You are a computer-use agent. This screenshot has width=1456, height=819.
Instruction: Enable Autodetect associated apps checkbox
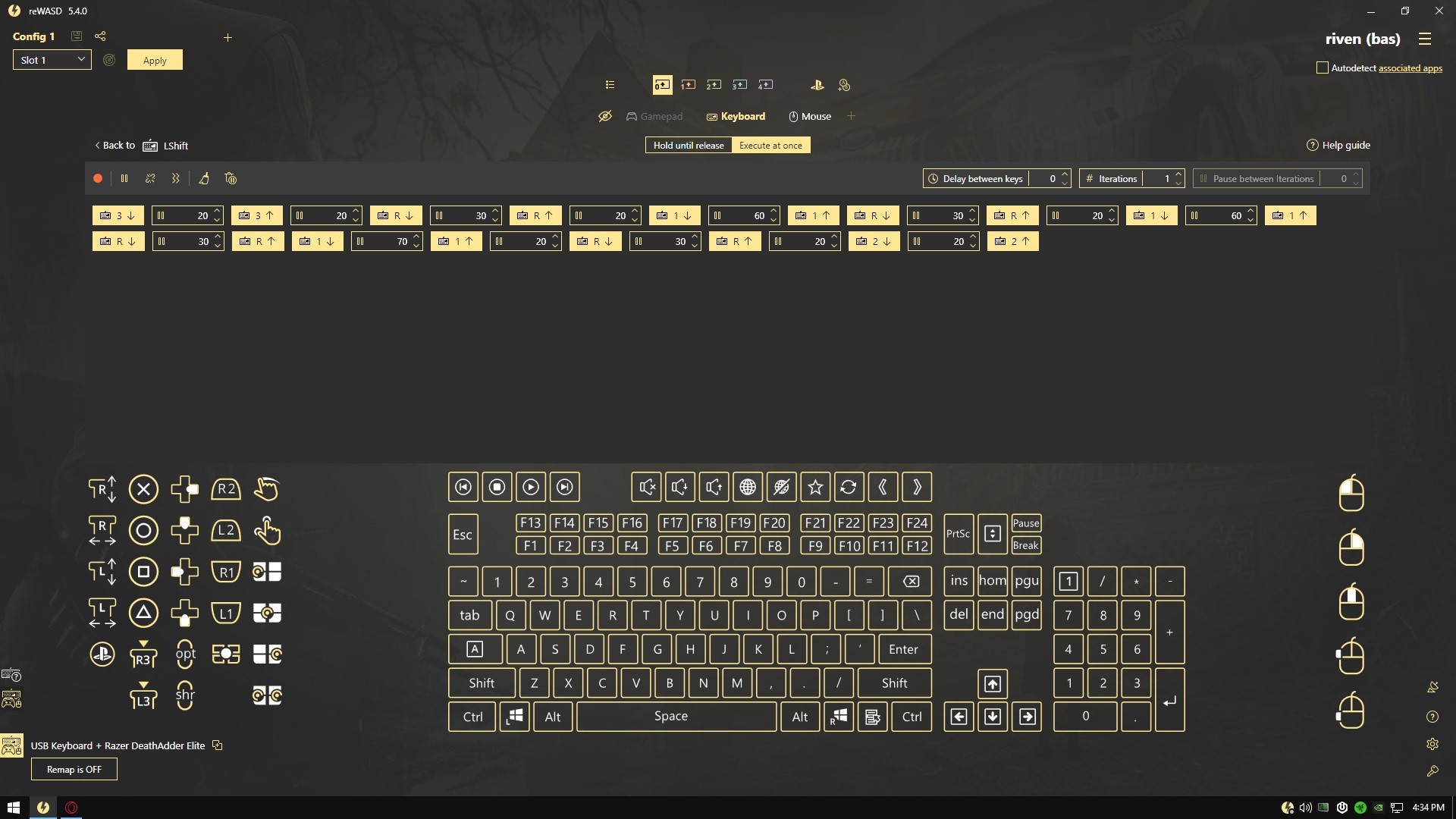tap(1323, 68)
